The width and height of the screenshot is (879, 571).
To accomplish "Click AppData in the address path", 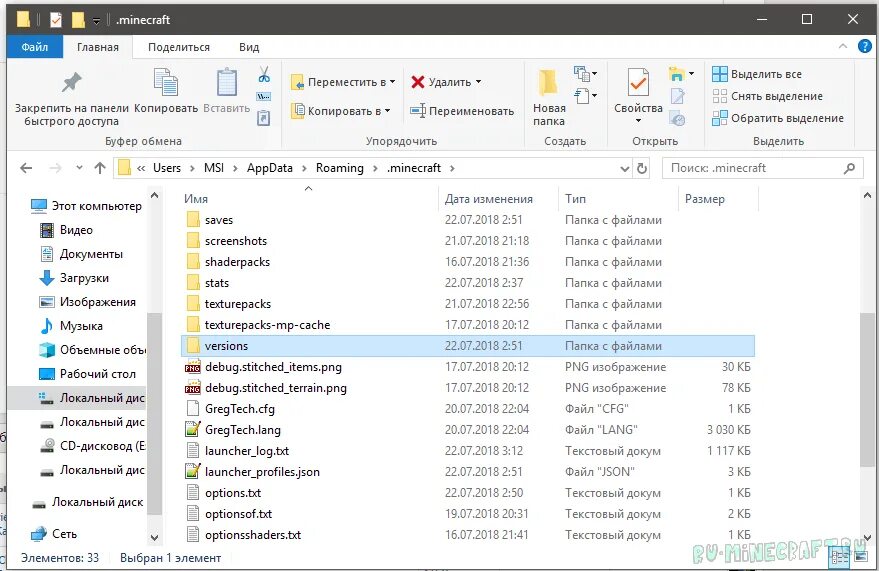I will click(270, 168).
